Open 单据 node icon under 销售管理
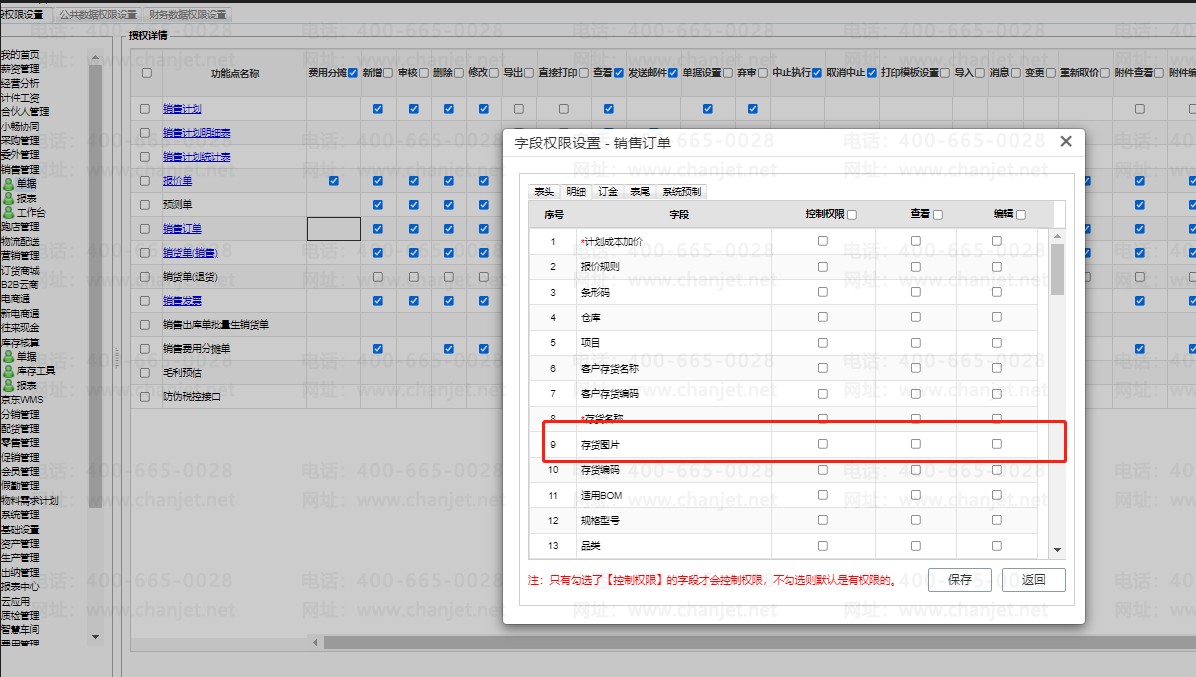 tap(8, 184)
